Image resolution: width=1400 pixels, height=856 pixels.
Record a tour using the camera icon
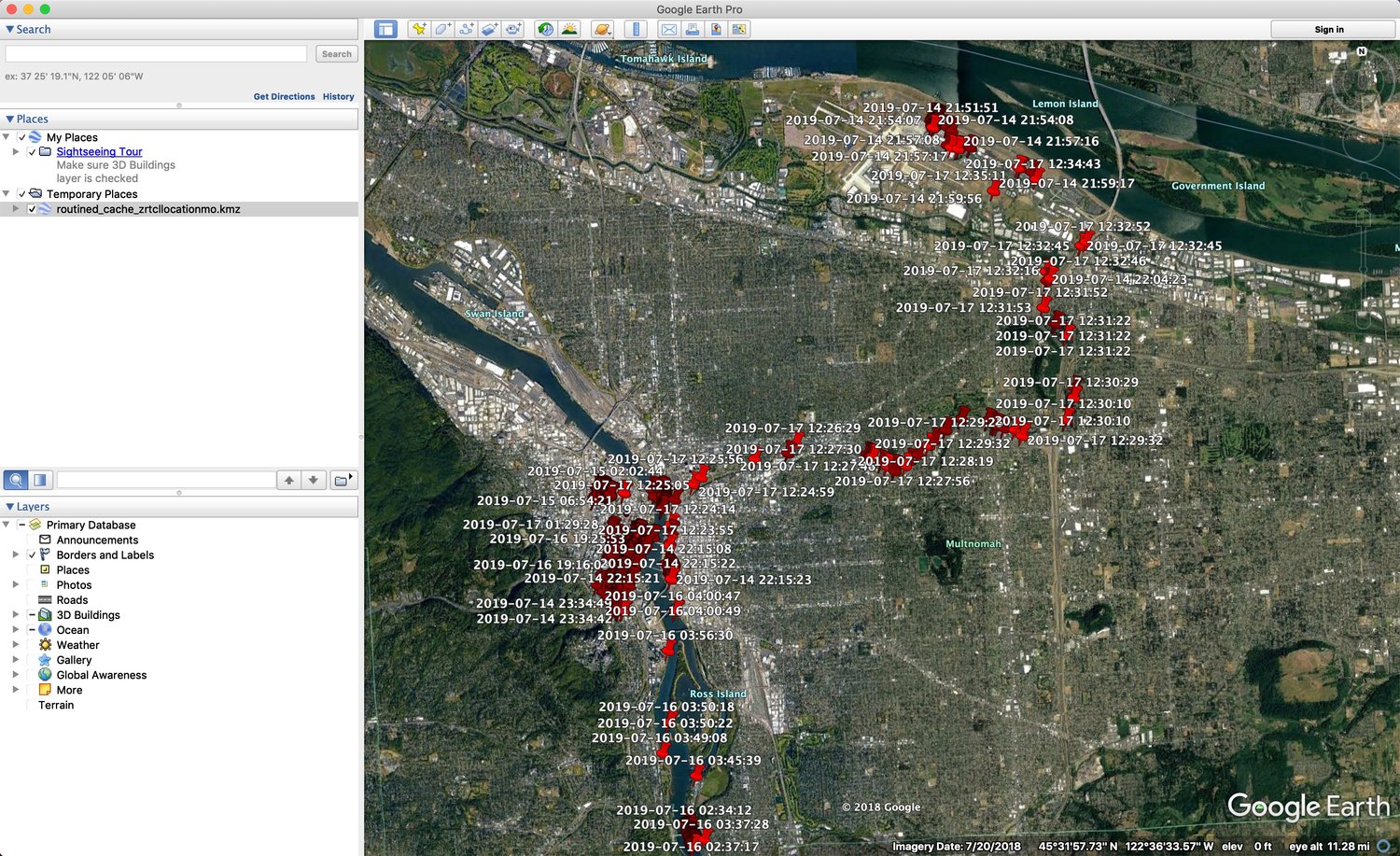[x=513, y=29]
